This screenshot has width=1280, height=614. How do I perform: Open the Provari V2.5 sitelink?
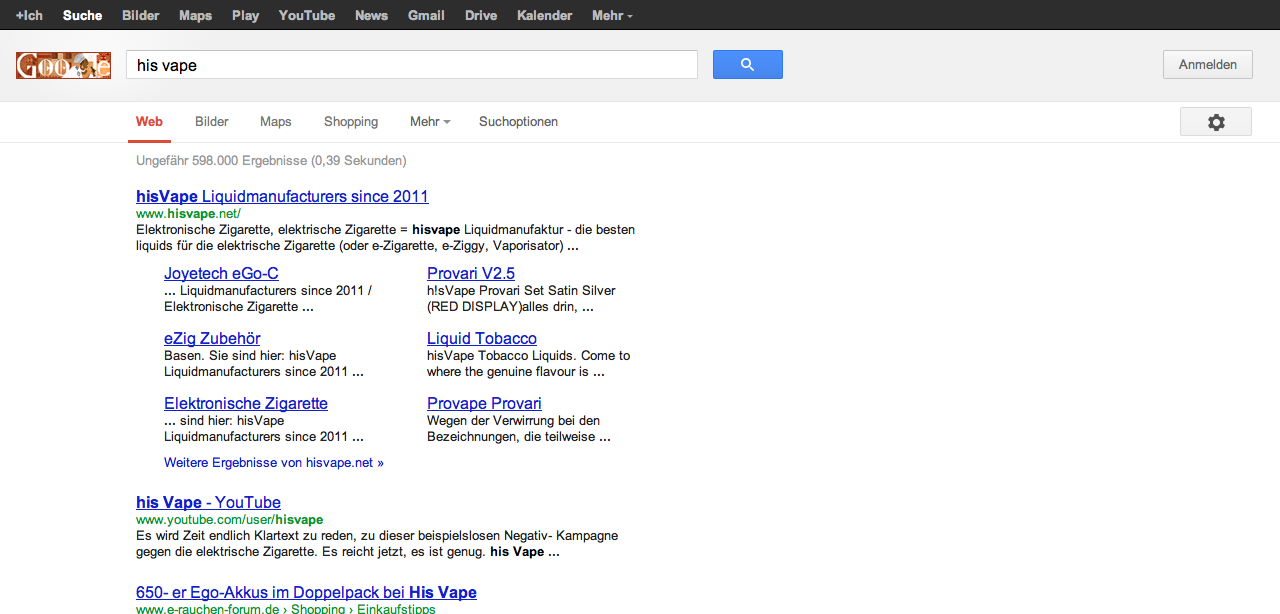click(x=470, y=273)
